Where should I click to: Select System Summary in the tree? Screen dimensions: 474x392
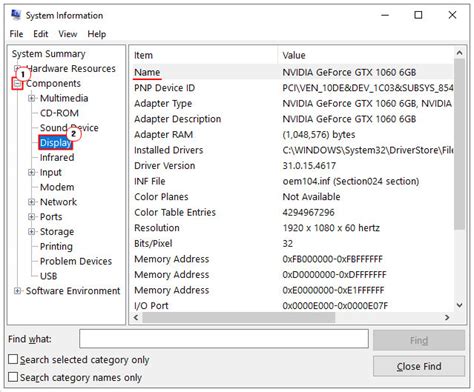49,54
